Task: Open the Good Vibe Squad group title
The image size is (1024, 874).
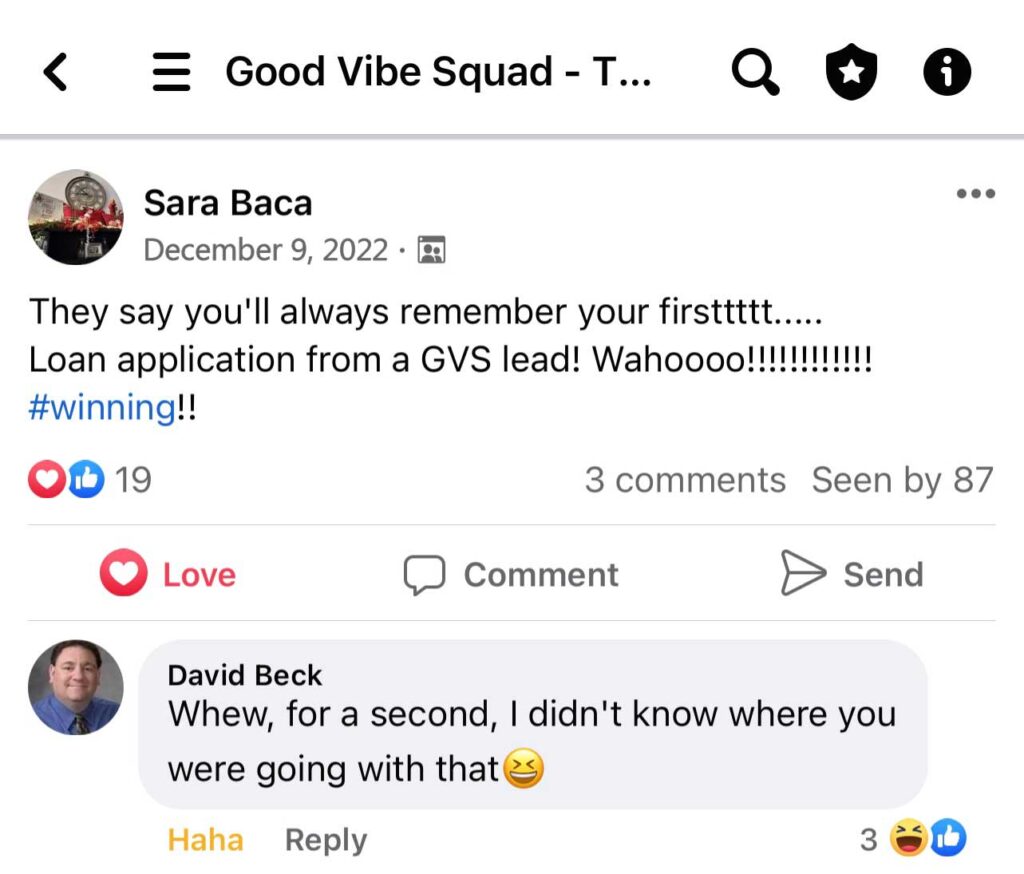Action: pos(438,72)
